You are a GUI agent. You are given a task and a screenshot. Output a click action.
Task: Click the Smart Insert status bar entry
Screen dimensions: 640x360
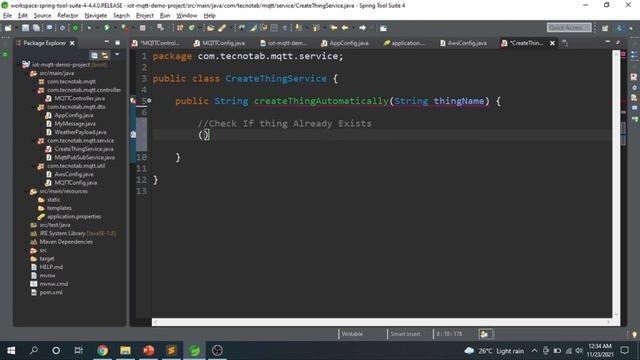tap(405, 334)
